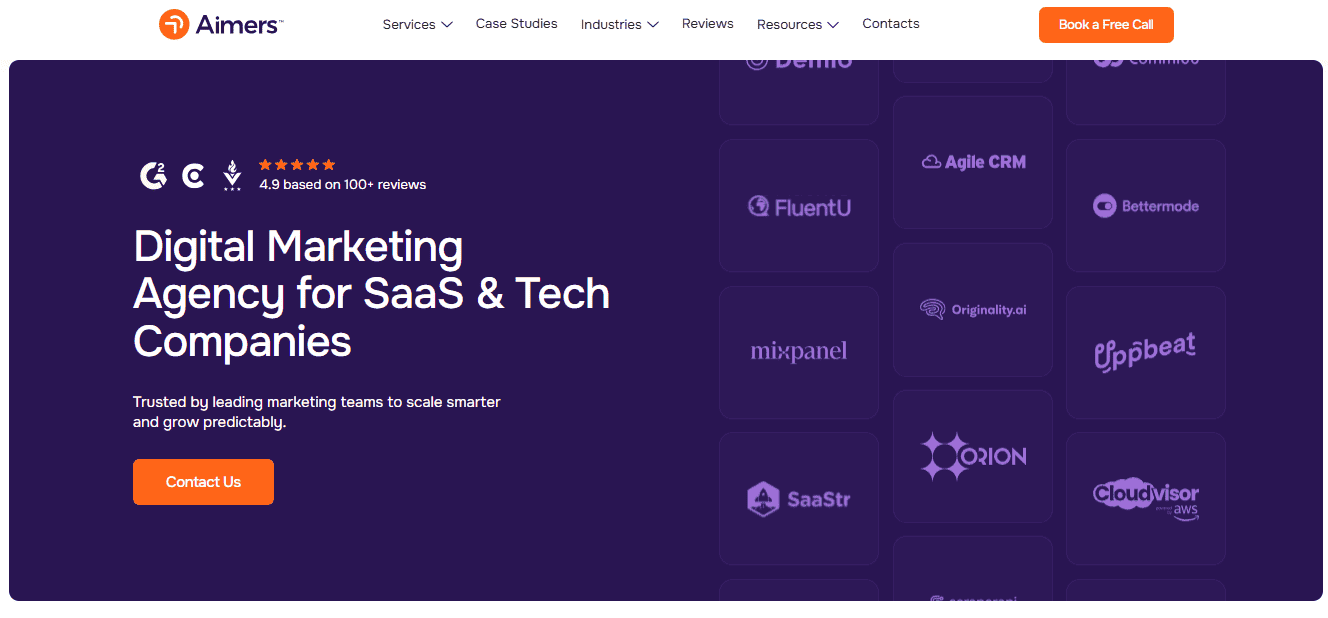Image resolution: width=1328 pixels, height=618 pixels.
Task: Select the Bettermode logo card
Action: pyautogui.click(x=1146, y=206)
